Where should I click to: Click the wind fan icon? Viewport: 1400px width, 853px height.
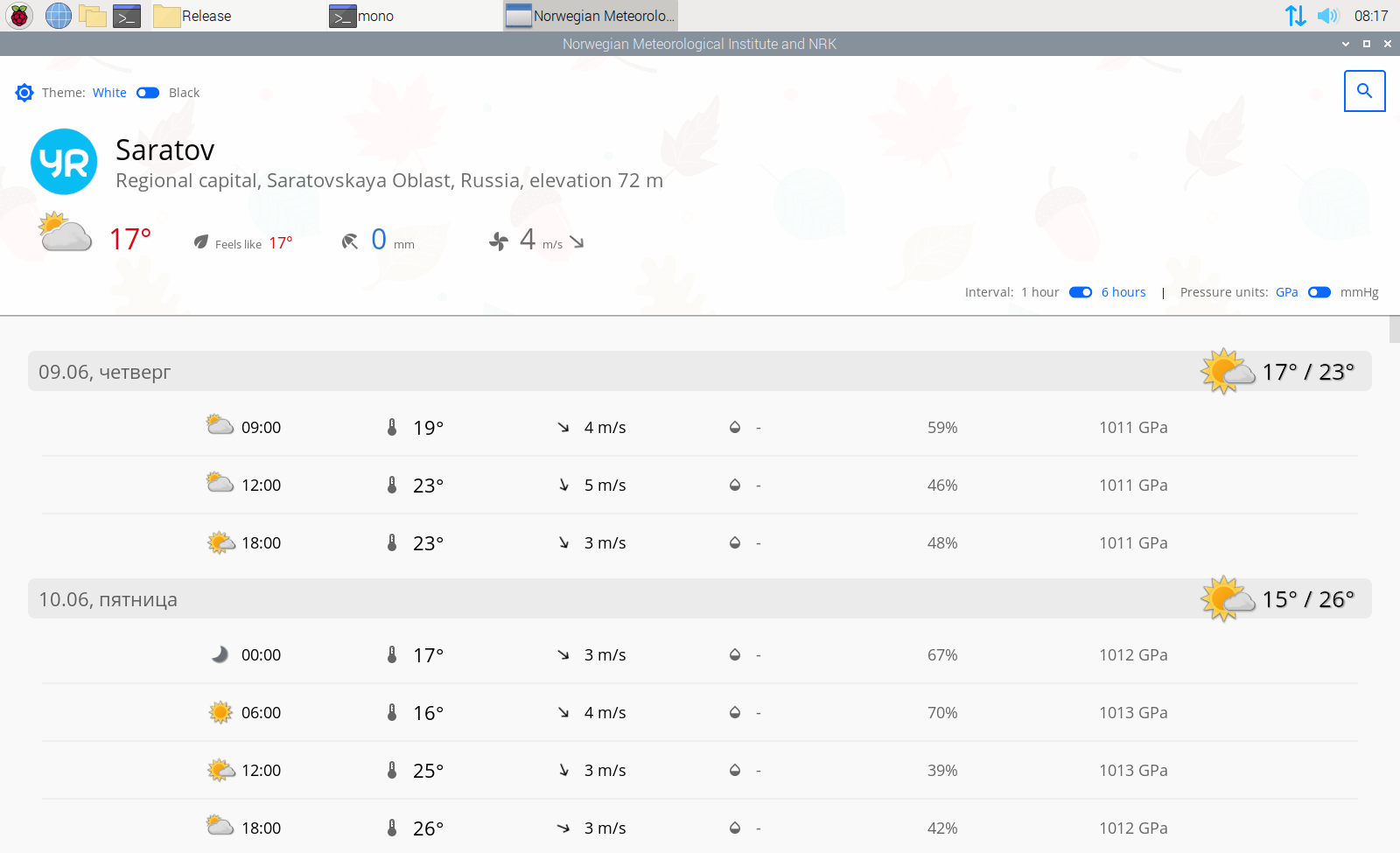499,241
